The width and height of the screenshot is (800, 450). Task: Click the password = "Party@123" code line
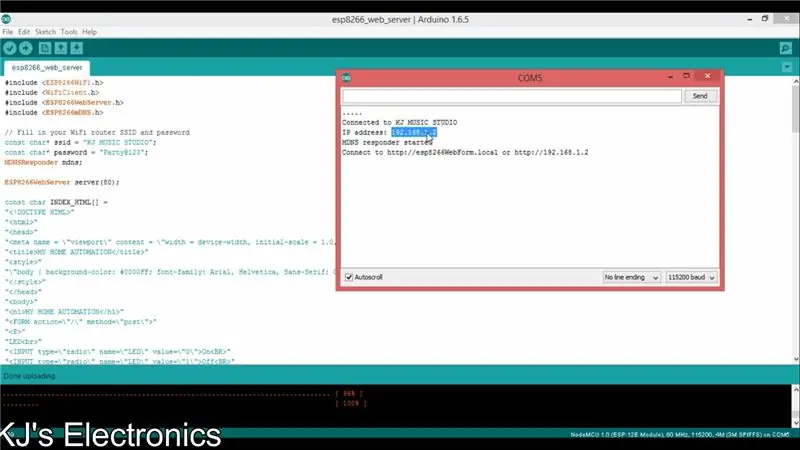click(x=77, y=153)
